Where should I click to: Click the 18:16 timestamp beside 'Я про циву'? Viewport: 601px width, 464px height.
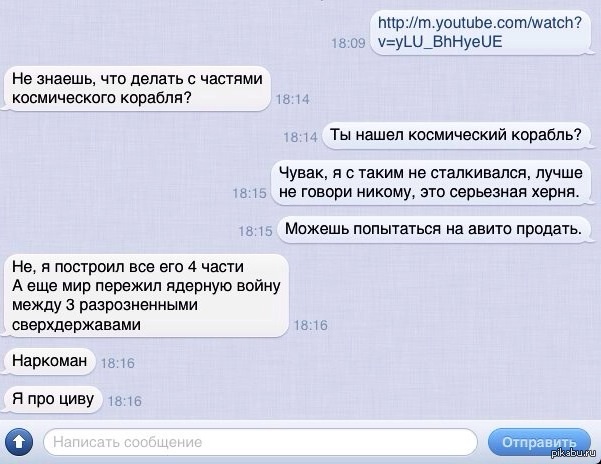point(125,401)
